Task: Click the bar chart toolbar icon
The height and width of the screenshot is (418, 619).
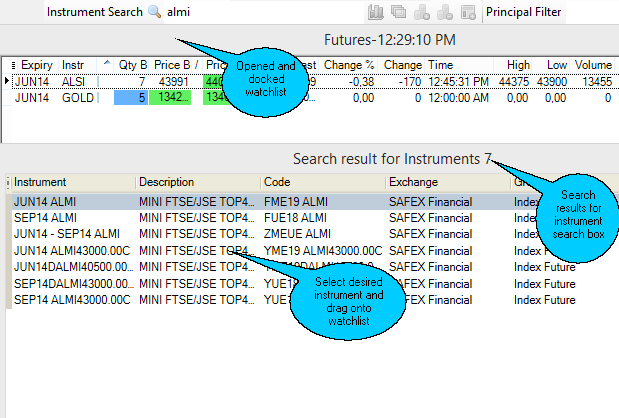Action: (x=376, y=12)
